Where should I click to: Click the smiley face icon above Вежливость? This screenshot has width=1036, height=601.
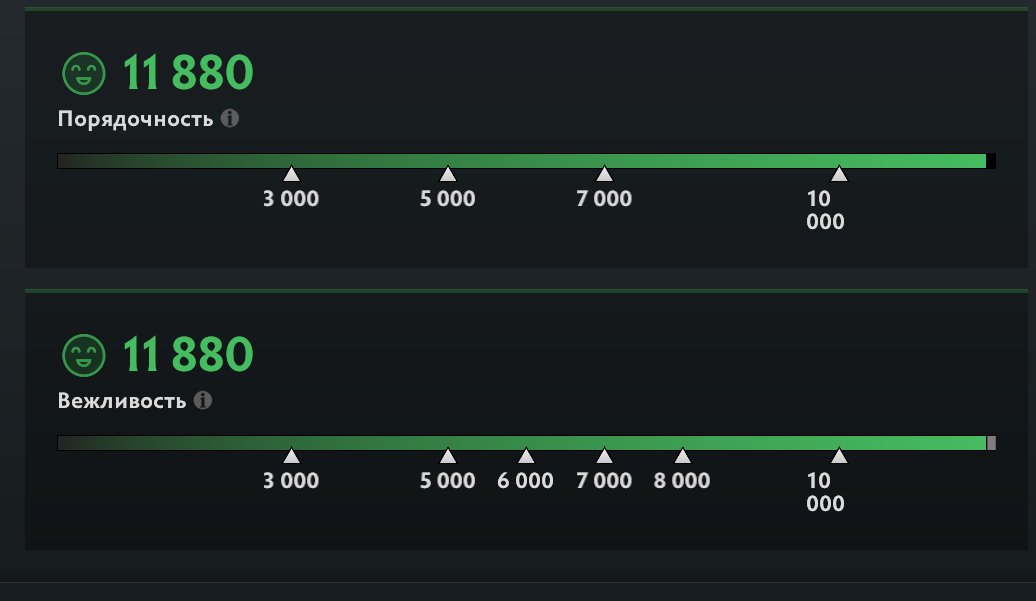click(x=84, y=355)
